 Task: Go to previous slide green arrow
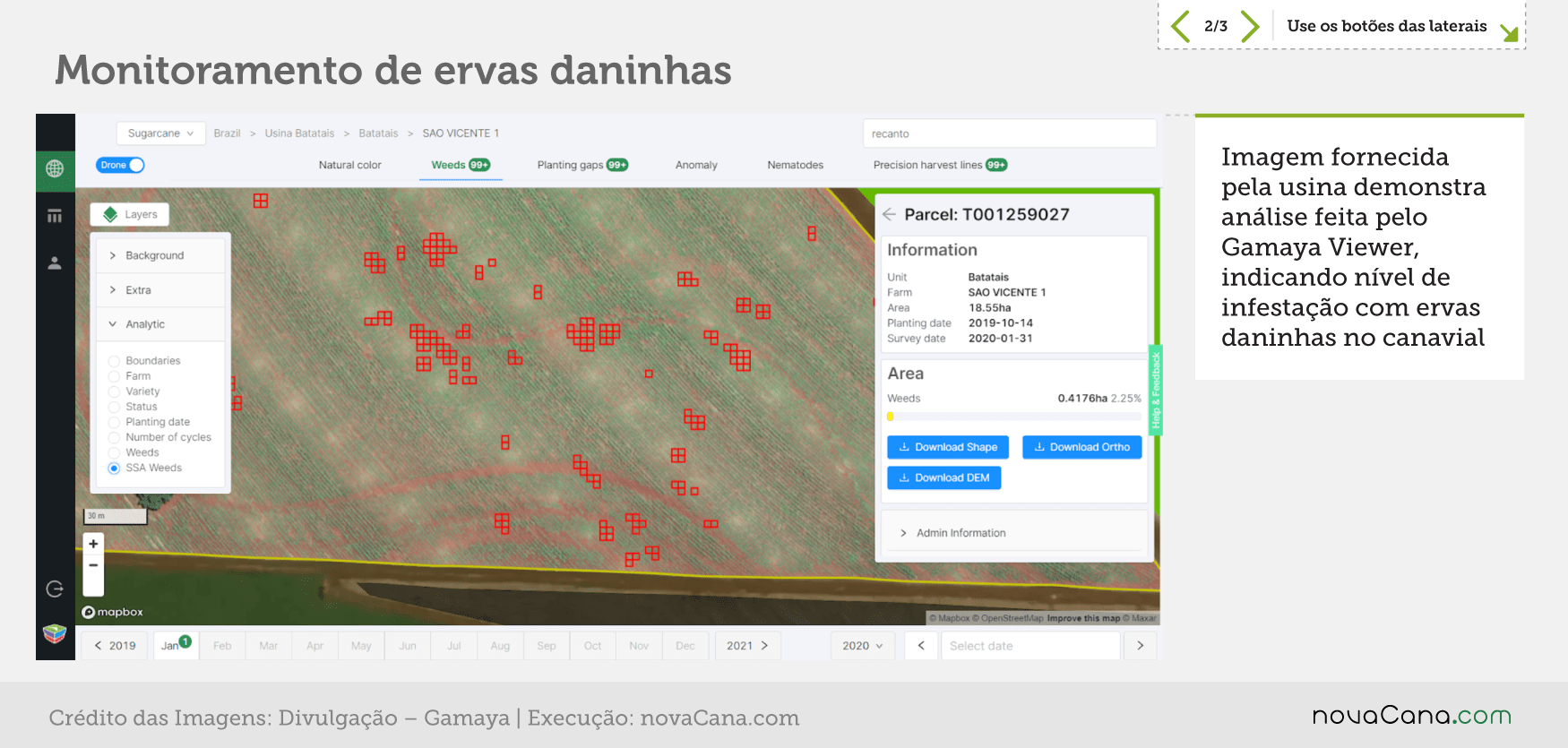point(1181,26)
